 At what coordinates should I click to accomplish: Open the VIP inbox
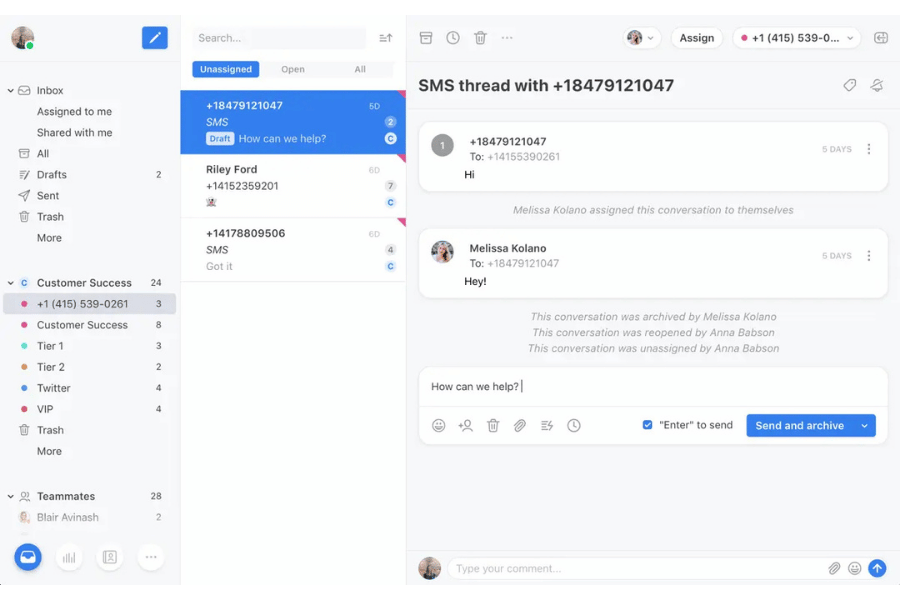coord(45,409)
